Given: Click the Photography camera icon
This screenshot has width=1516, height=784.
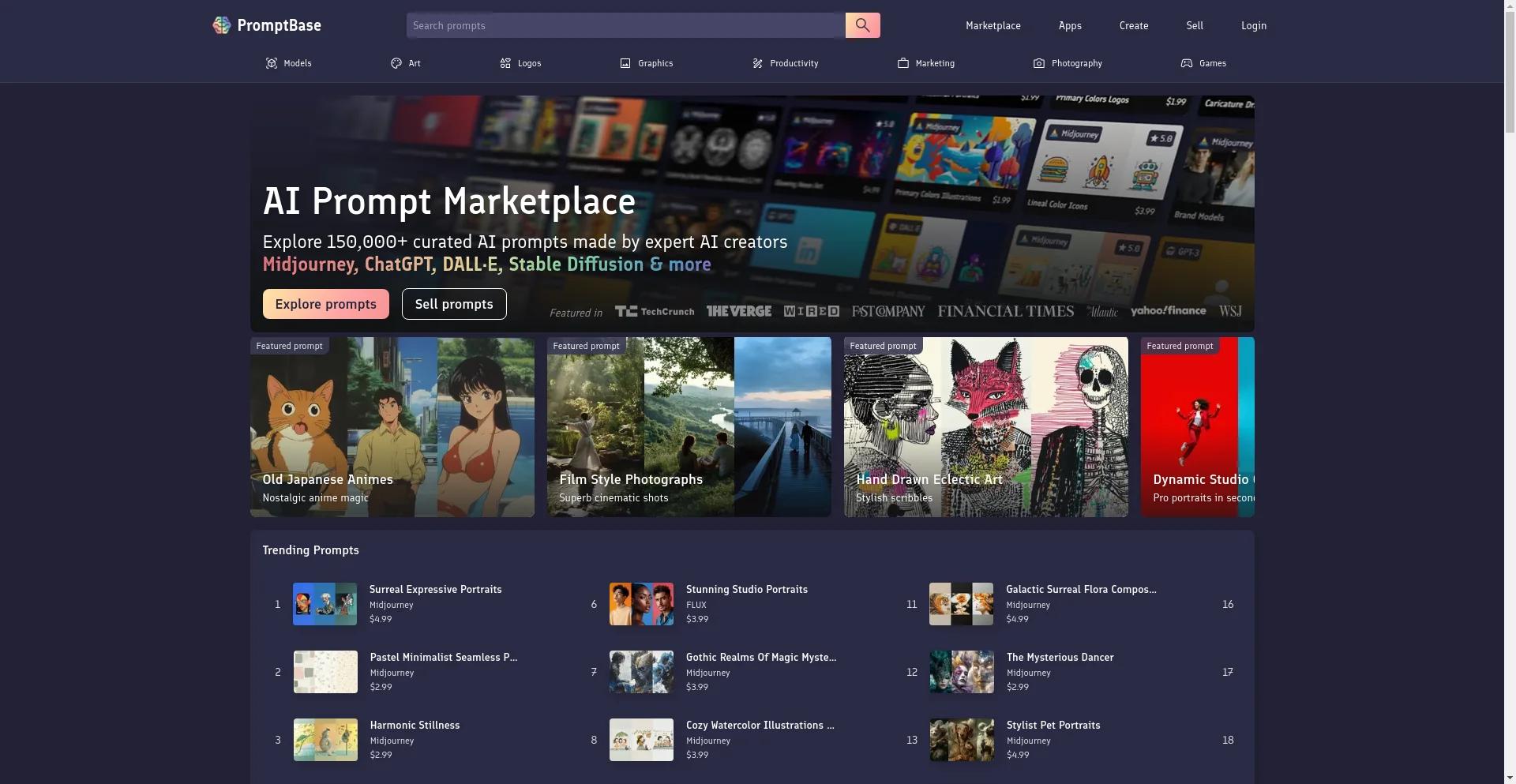Looking at the screenshot, I should pos(1039,63).
